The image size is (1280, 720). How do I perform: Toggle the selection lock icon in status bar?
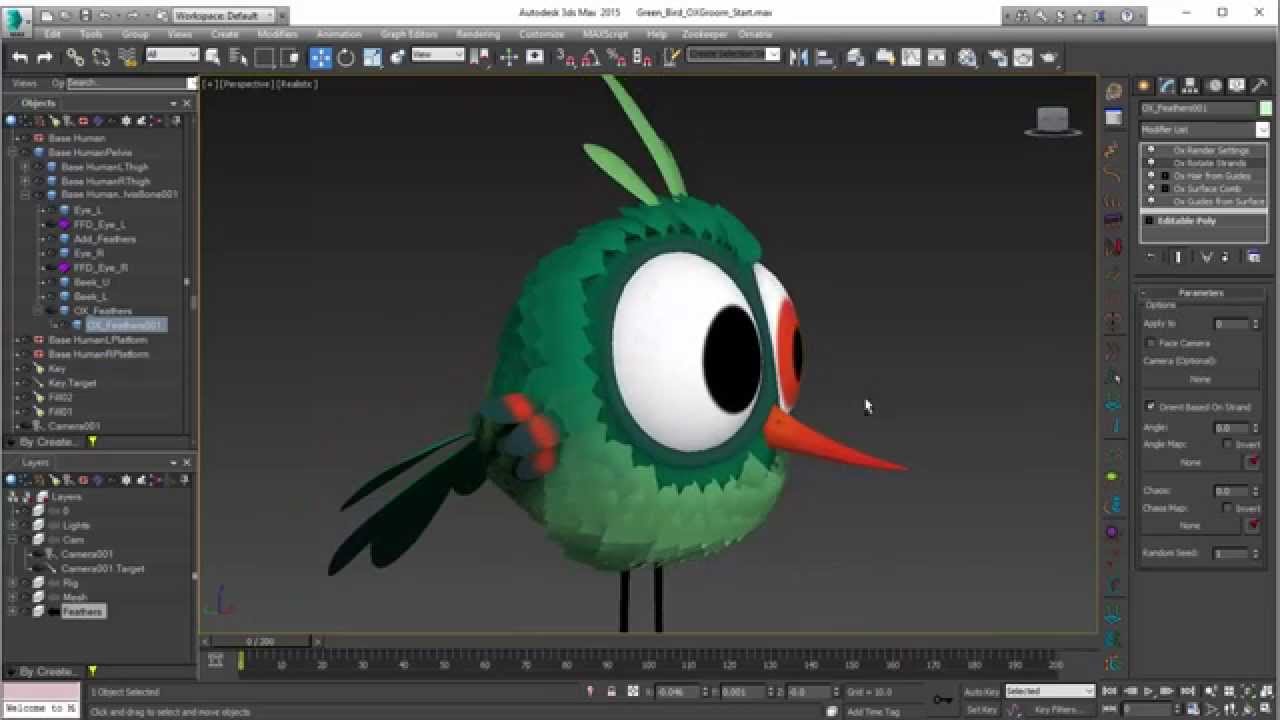pyautogui.click(x=612, y=691)
